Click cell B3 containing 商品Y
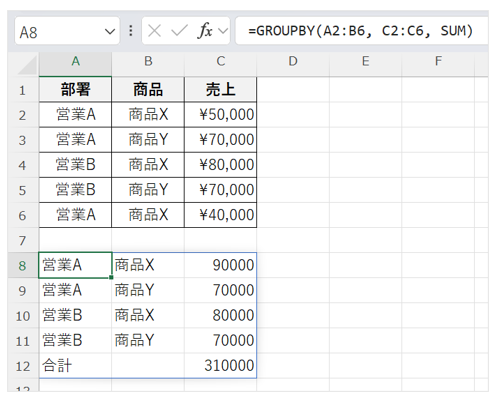500x408 pixels. click(148, 140)
